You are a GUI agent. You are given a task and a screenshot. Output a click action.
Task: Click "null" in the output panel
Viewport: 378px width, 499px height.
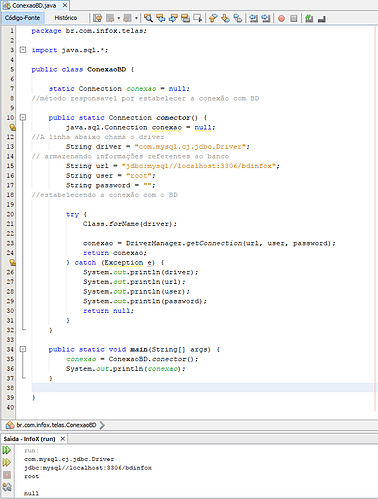coord(31,493)
